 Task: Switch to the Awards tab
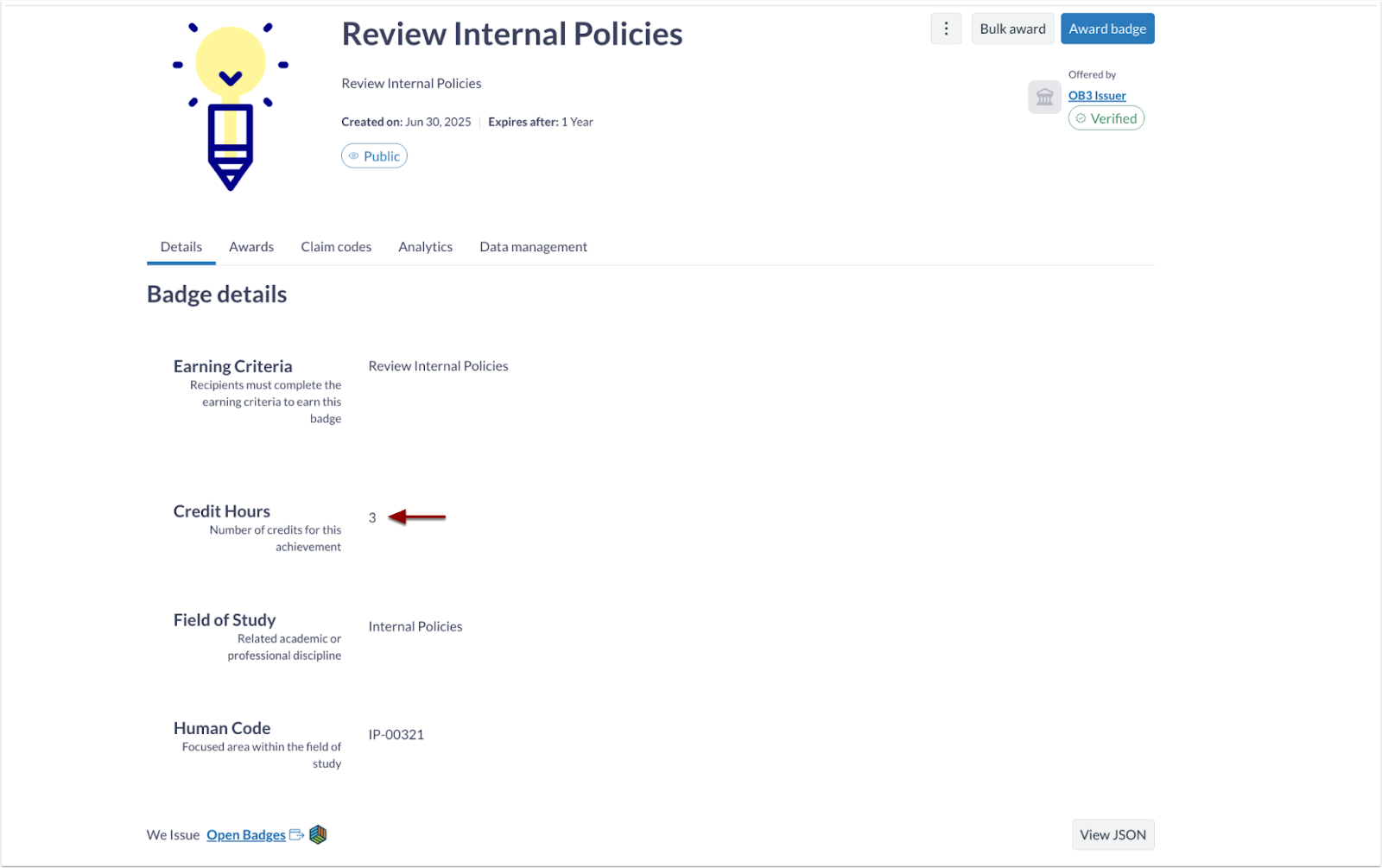point(251,247)
